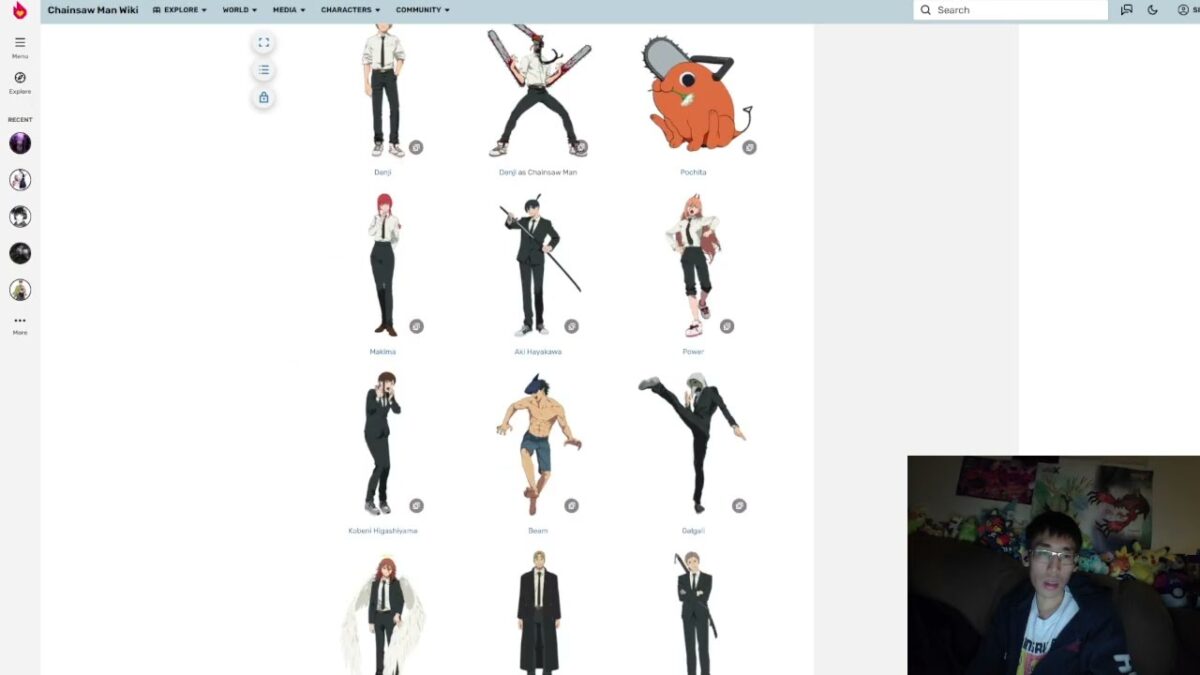This screenshot has width=1200, height=675.
Task: Open the Chainsaw Man Wiki title link
Action: point(93,10)
